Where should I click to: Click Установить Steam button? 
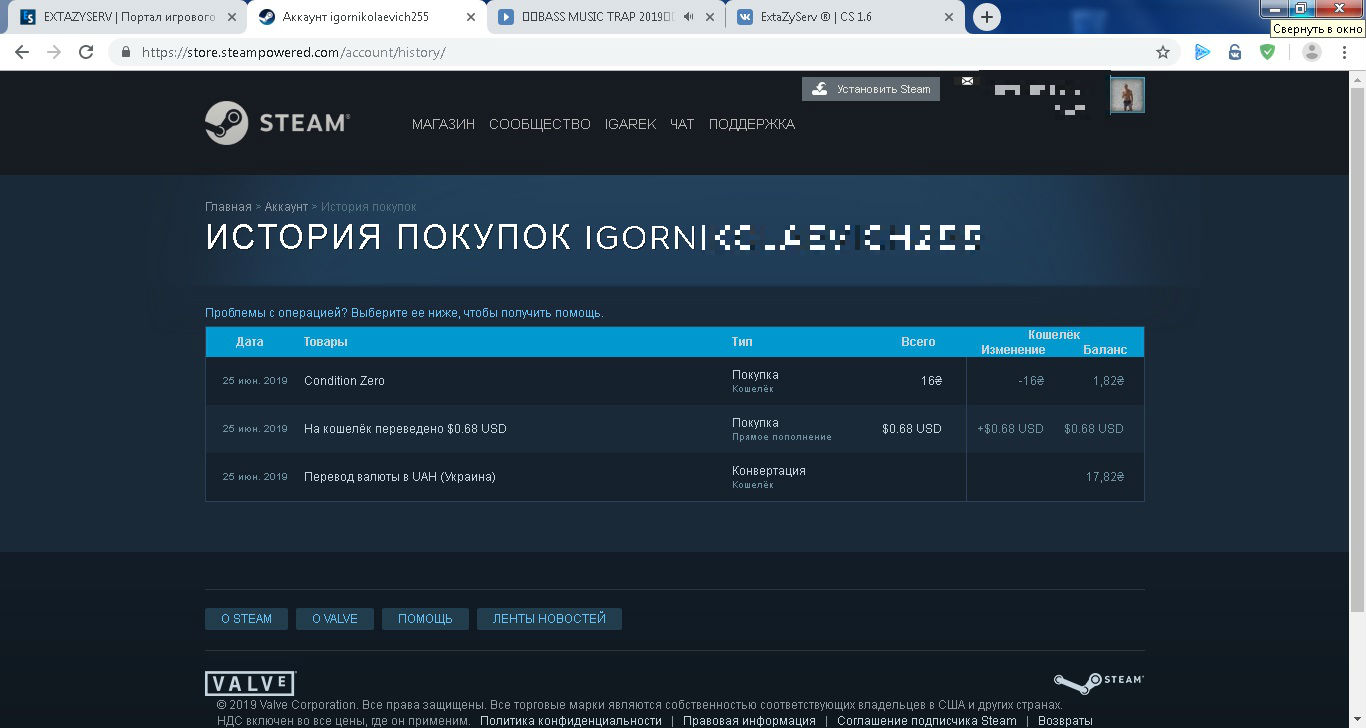point(871,89)
